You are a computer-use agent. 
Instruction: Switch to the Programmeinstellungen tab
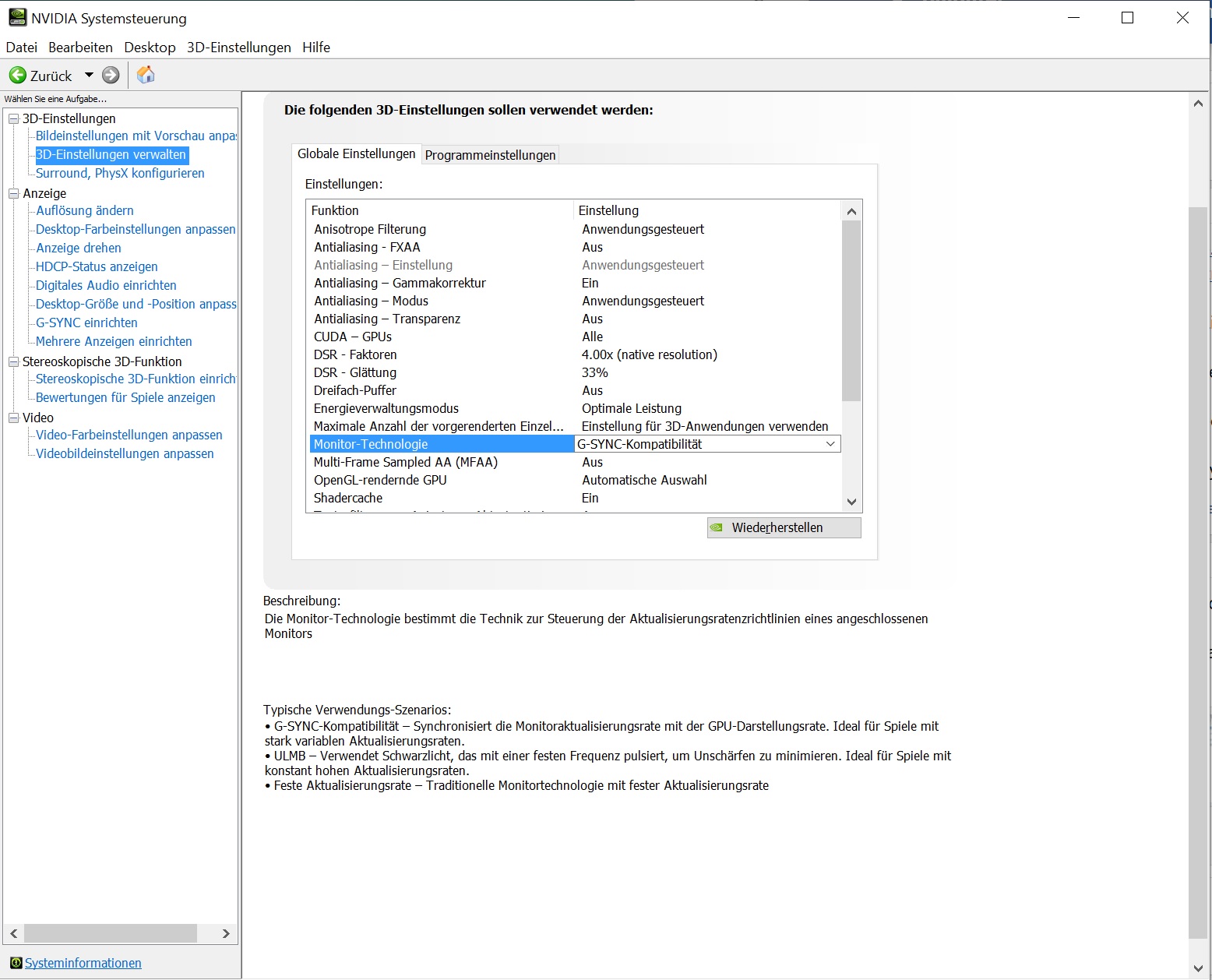tap(491, 155)
